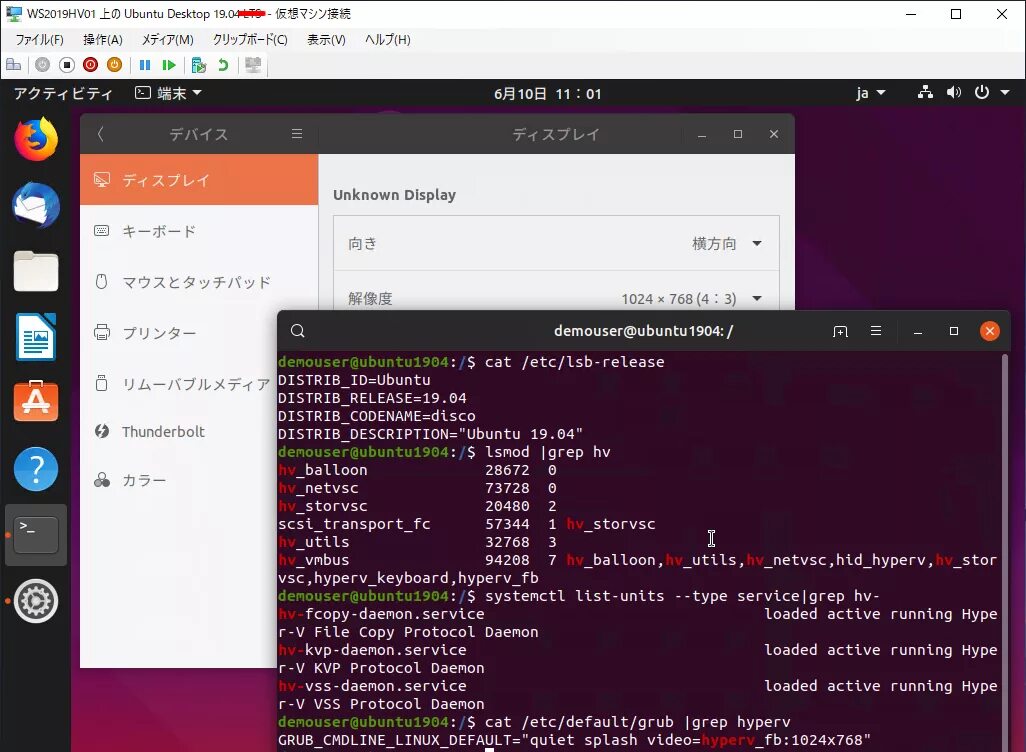Click the Revert green arrow icon
The height and width of the screenshot is (752, 1026).
point(223,65)
